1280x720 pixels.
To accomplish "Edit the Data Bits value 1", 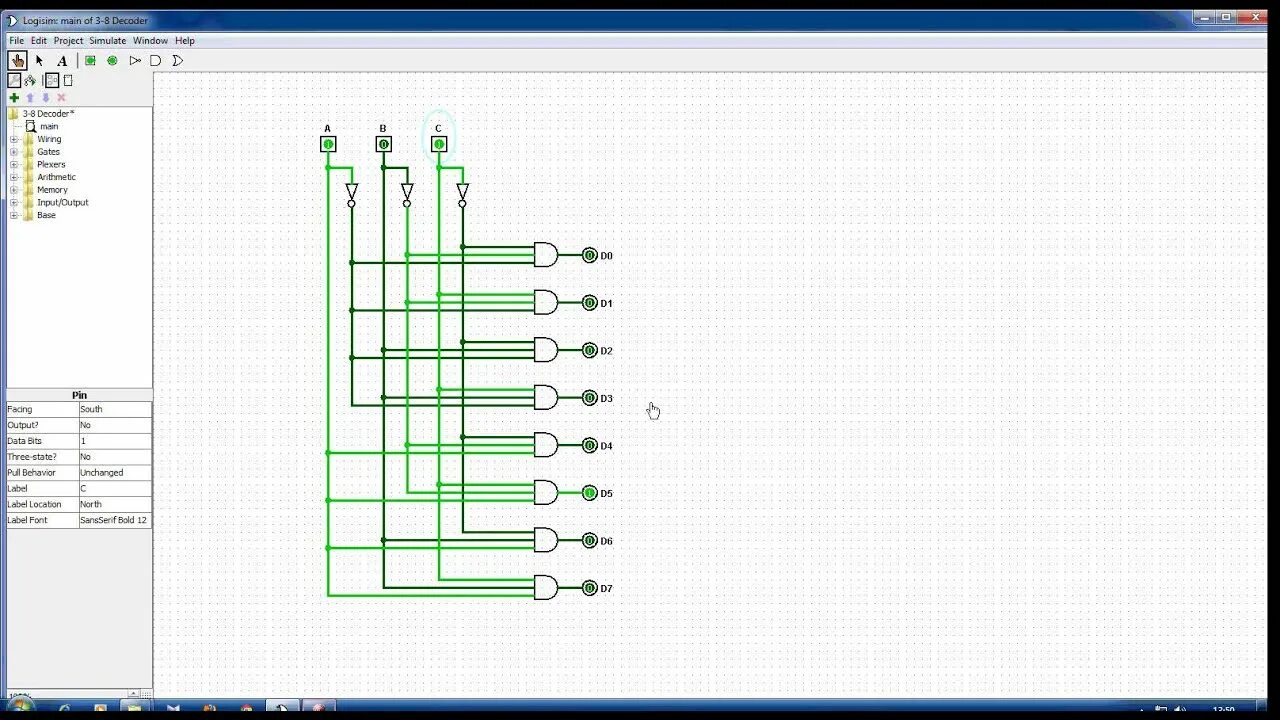I will click(x=115, y=441).
